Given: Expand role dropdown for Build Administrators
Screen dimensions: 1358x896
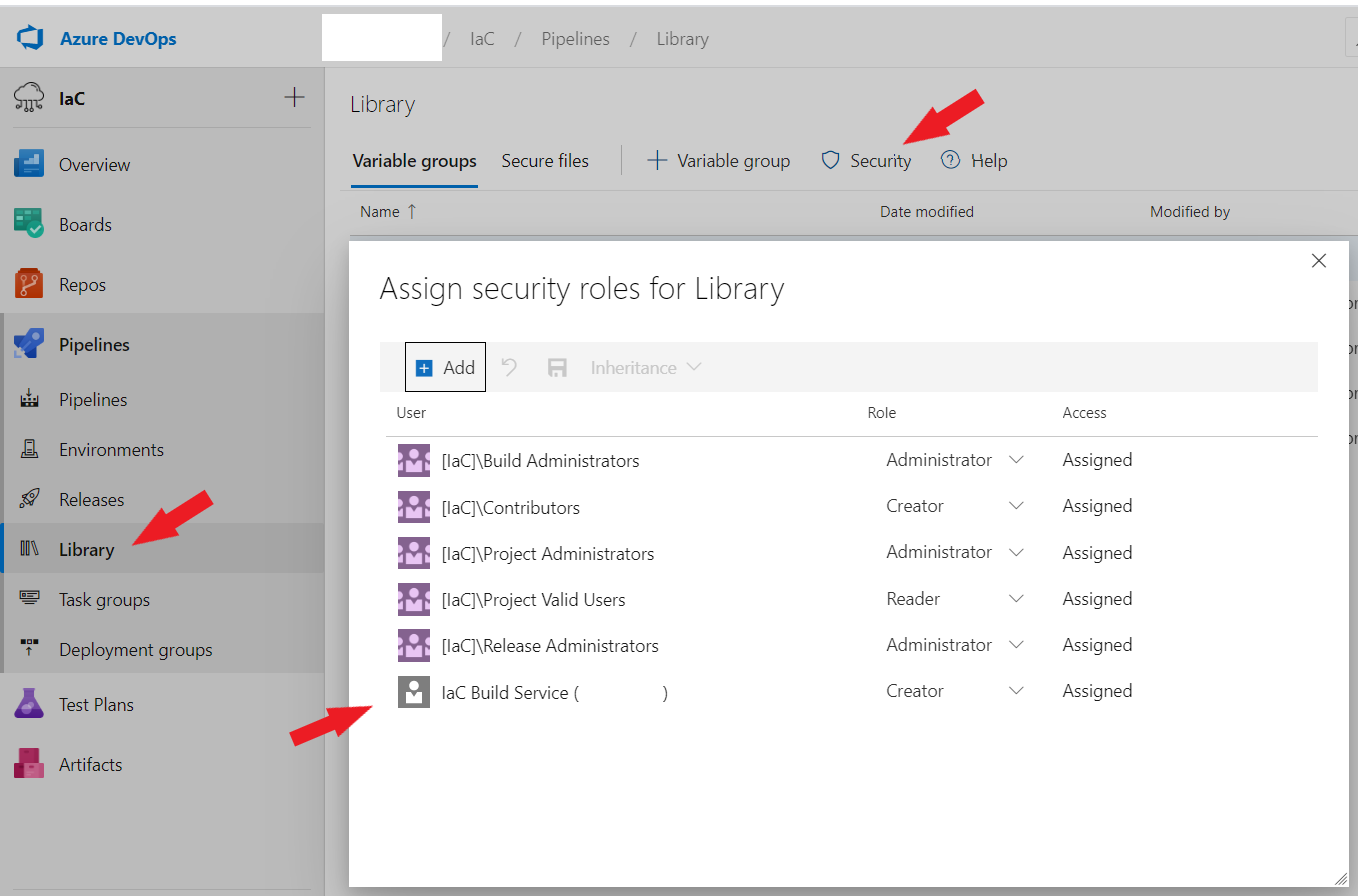Looking at the screenshot, I should click(x=1016, y=460).
